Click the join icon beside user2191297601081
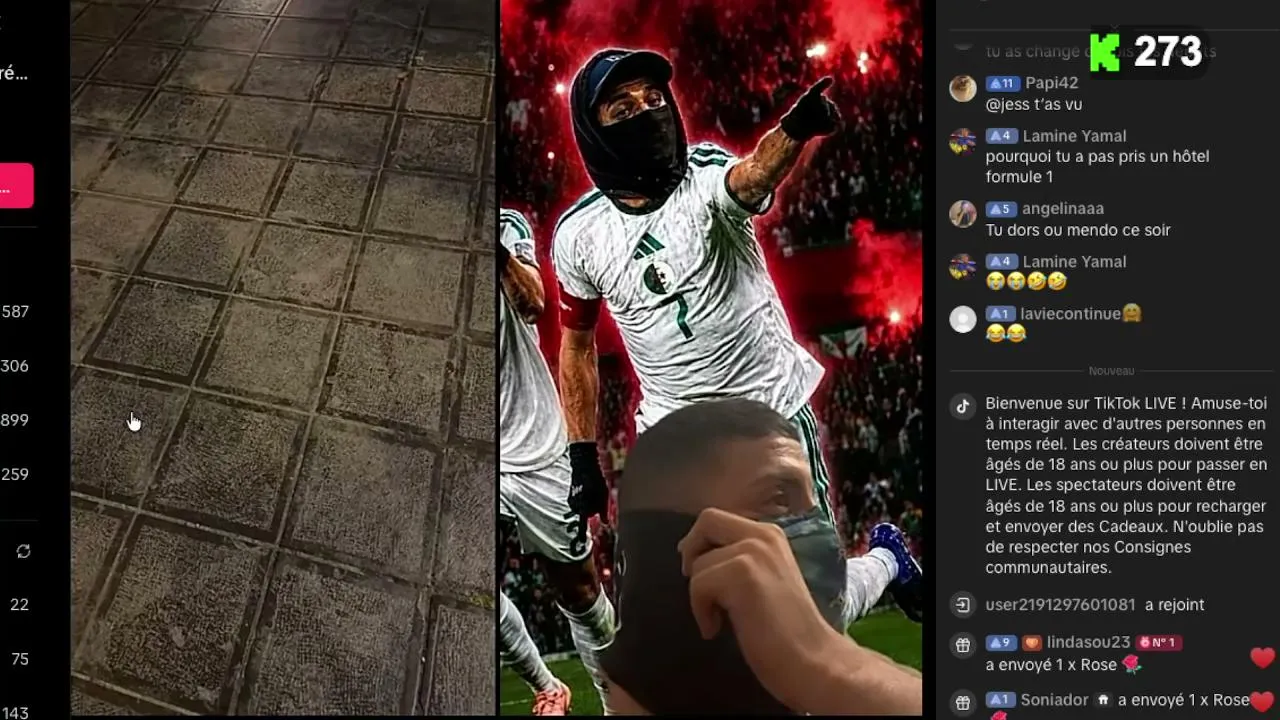This screenshot has height=720, width=1280. pyautogui.click(x=962, y=605)
